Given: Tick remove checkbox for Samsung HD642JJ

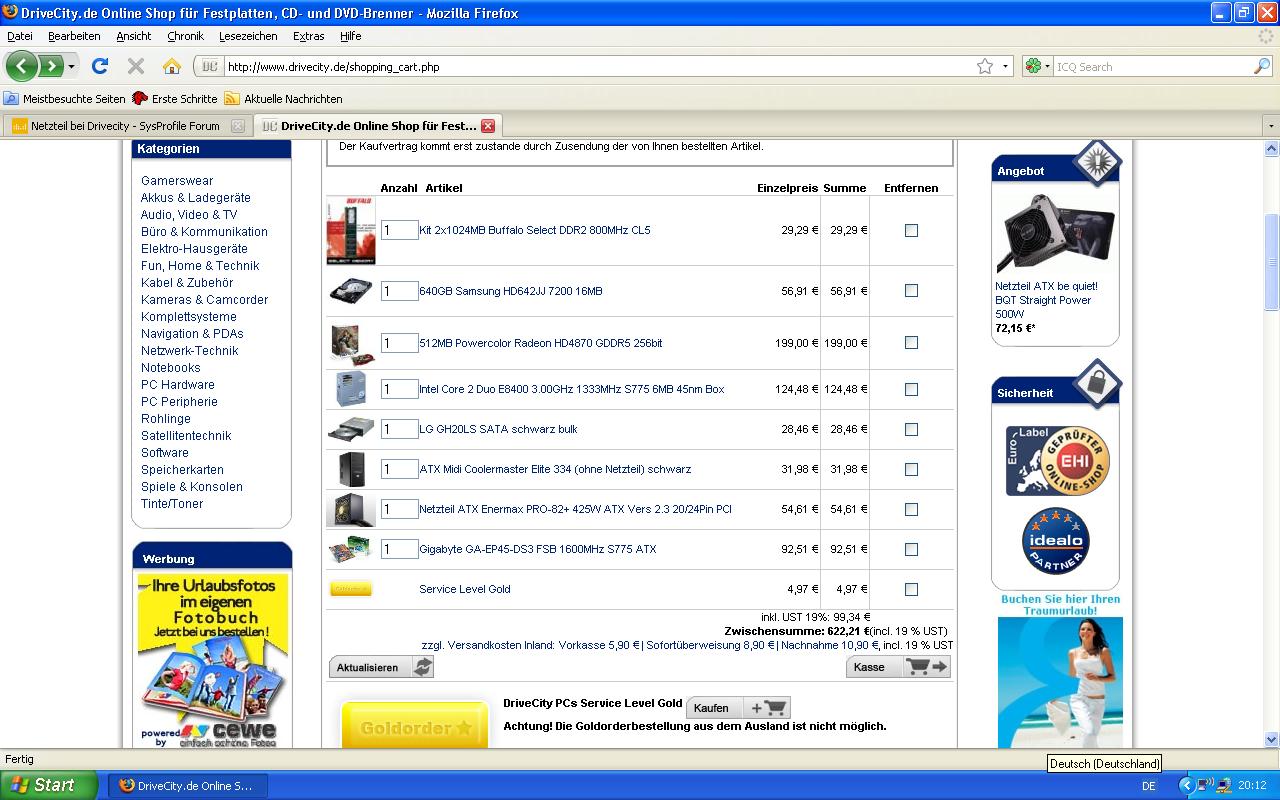Looking at the screenshot, I should (911, 291).
